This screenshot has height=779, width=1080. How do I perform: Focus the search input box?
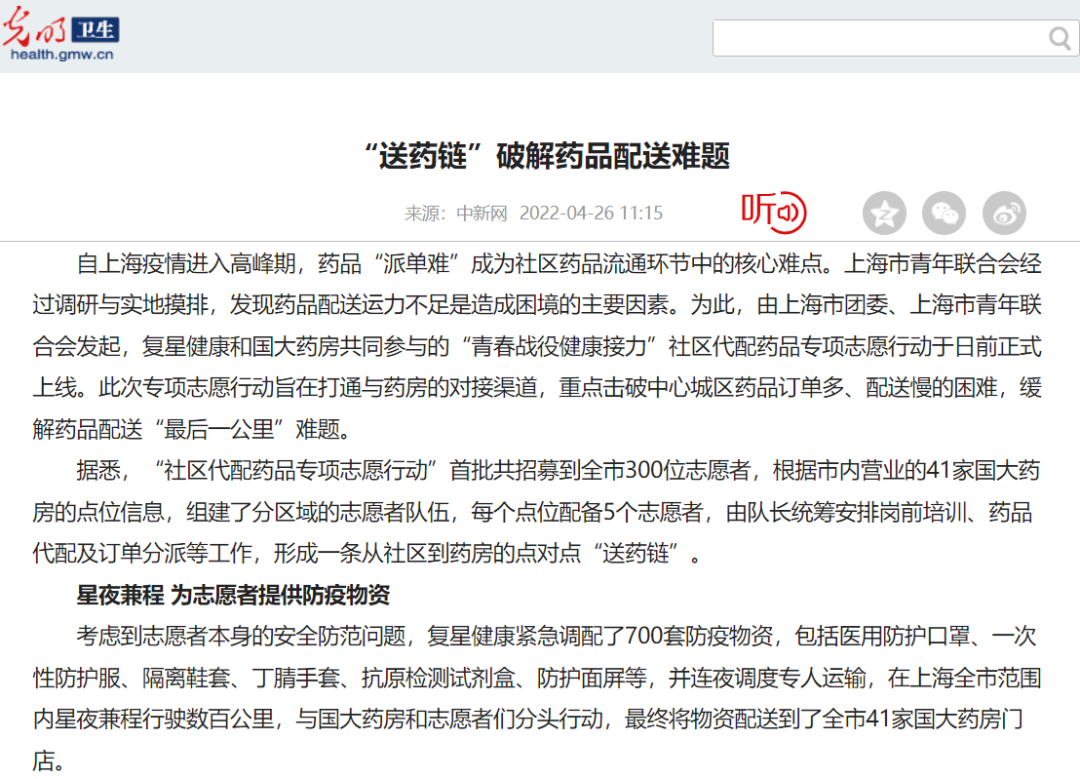[882, 38]
